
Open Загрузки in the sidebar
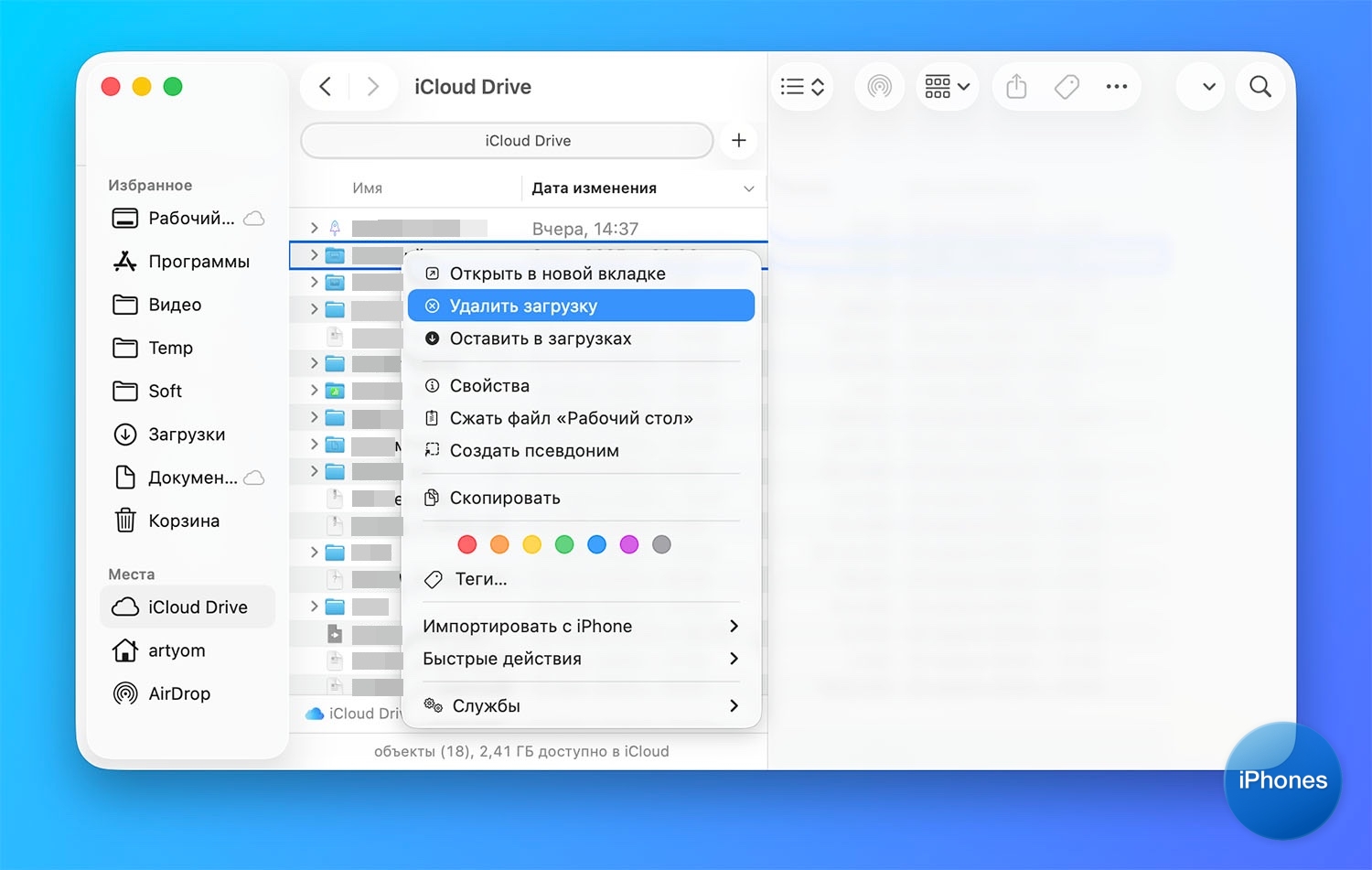(x=187, y=435)
